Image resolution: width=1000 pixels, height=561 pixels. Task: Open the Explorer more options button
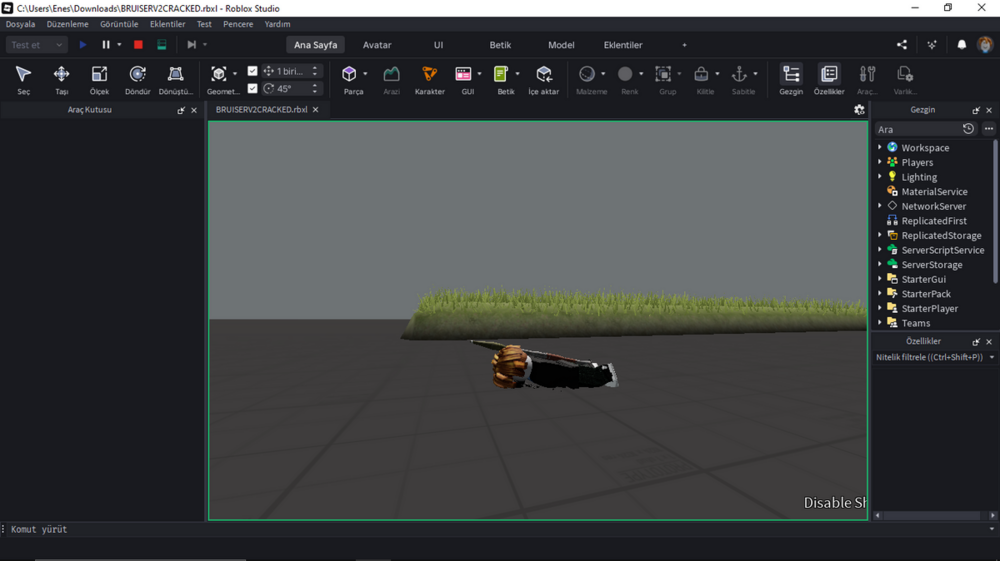pos(989,129)
